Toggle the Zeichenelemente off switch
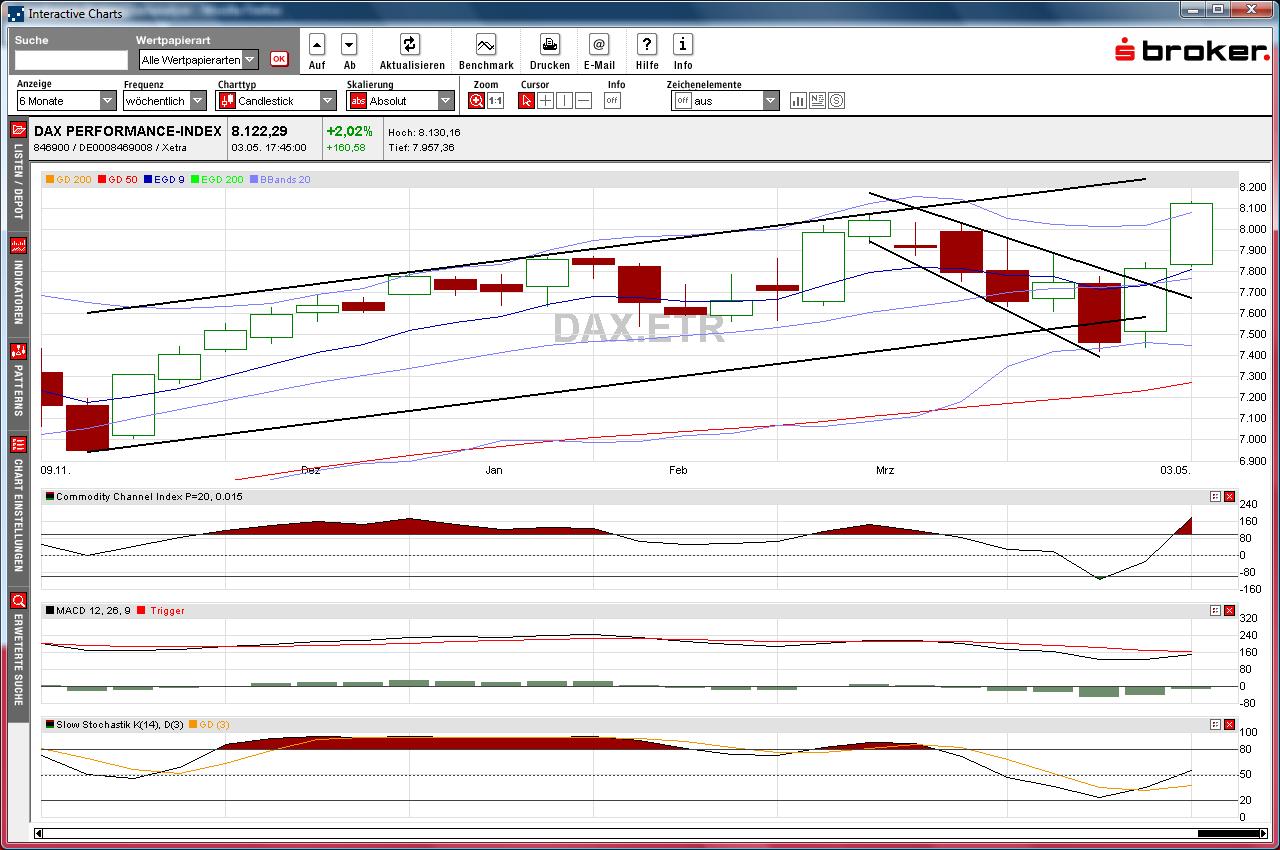The height and width of the screenshot is (850, 1280). [682, 101]
